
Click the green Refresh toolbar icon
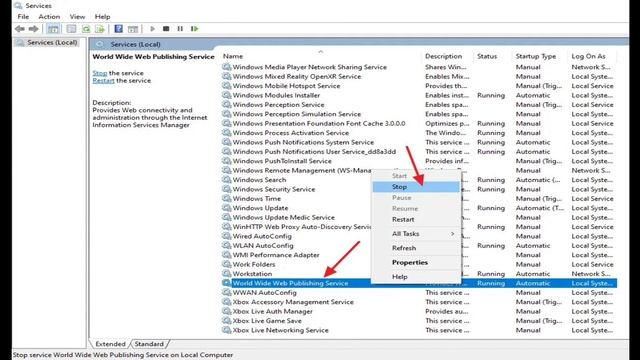(86, 29)
